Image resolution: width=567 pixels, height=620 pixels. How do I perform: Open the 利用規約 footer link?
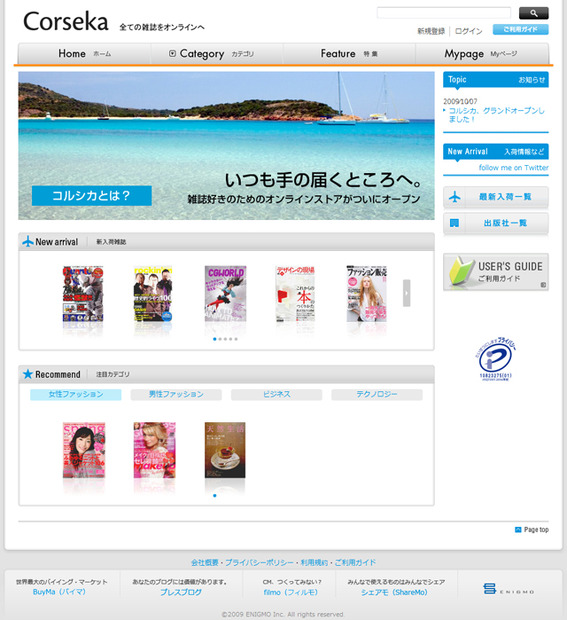point(314,562)
